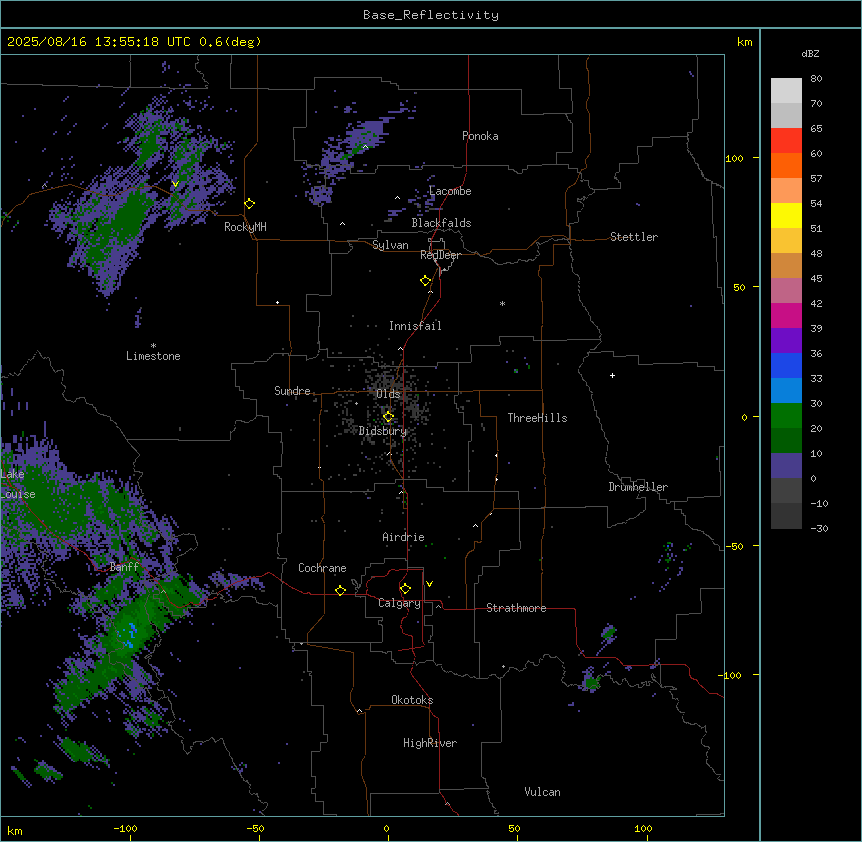Click the Olds town label
Screen dimensions: 862x842
(x=388, y=394)
